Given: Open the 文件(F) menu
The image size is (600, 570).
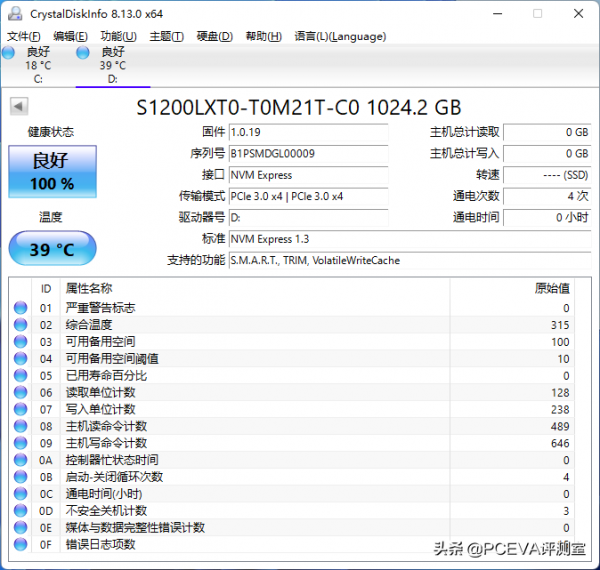Looking at the screenshot, I should tap(23, 37).
